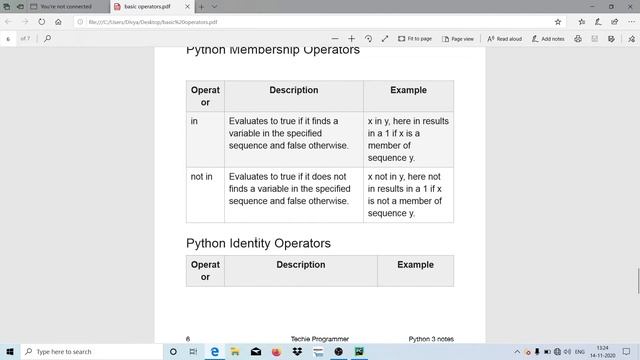This screenshot has height=360, width=640.
Task: Click the site information icon in address bar
Action: (x=80, y=22)
